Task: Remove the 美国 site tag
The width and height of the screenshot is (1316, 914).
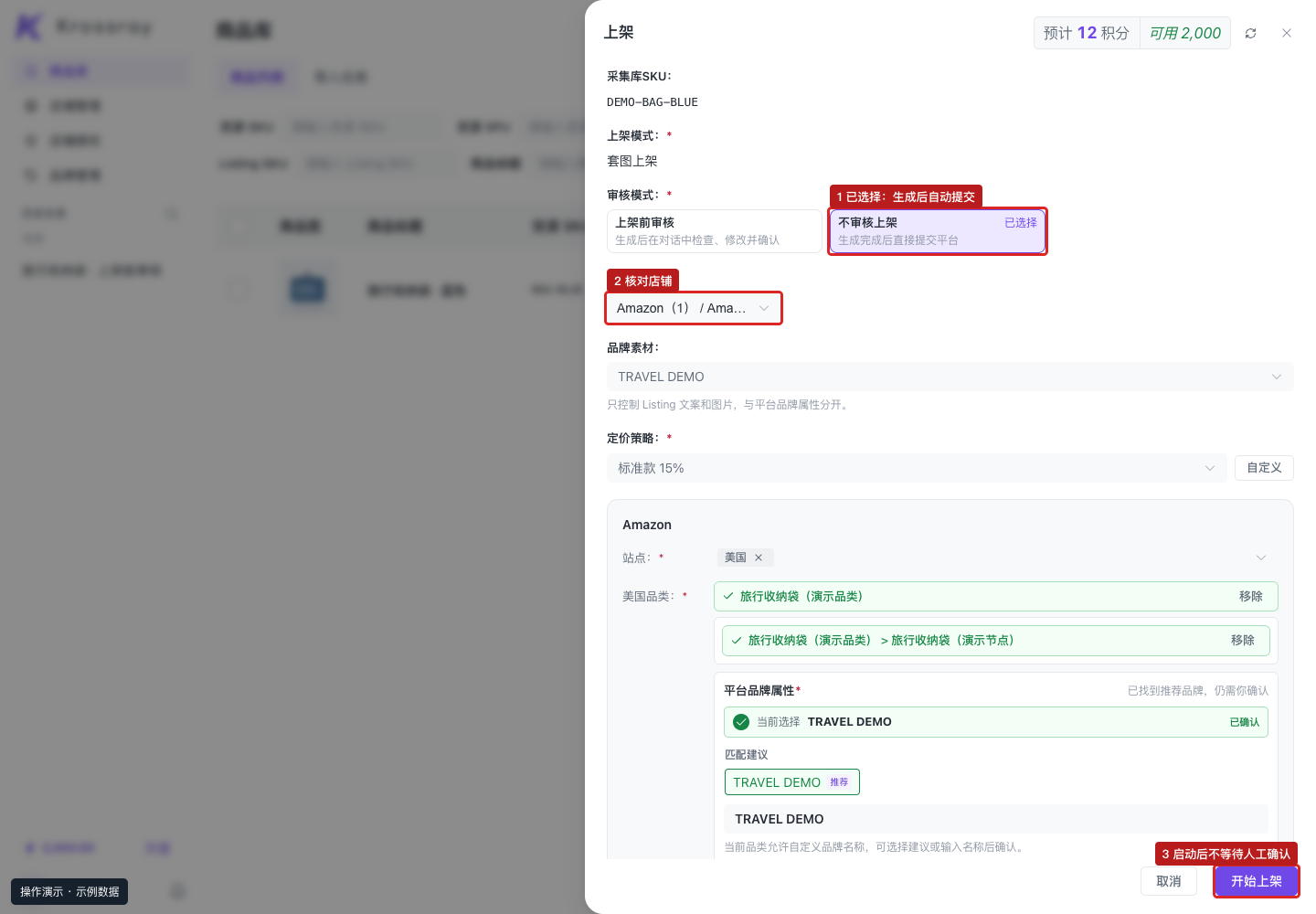Action: pos(759,558)
